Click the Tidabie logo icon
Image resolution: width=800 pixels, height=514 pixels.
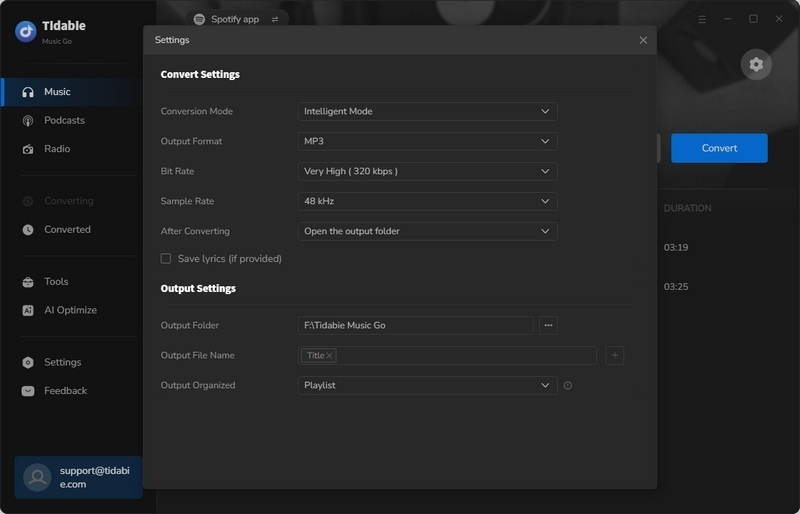tap(26, 31)
